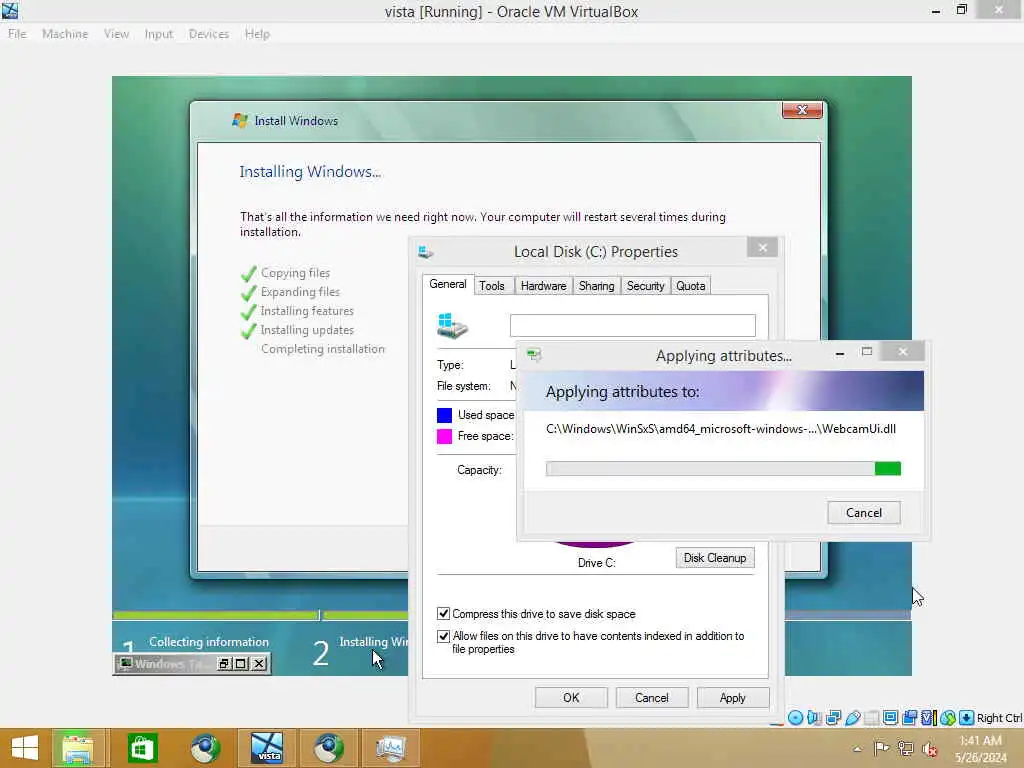
Task: Show hidden system tray icons
Action: pos(857,748)
